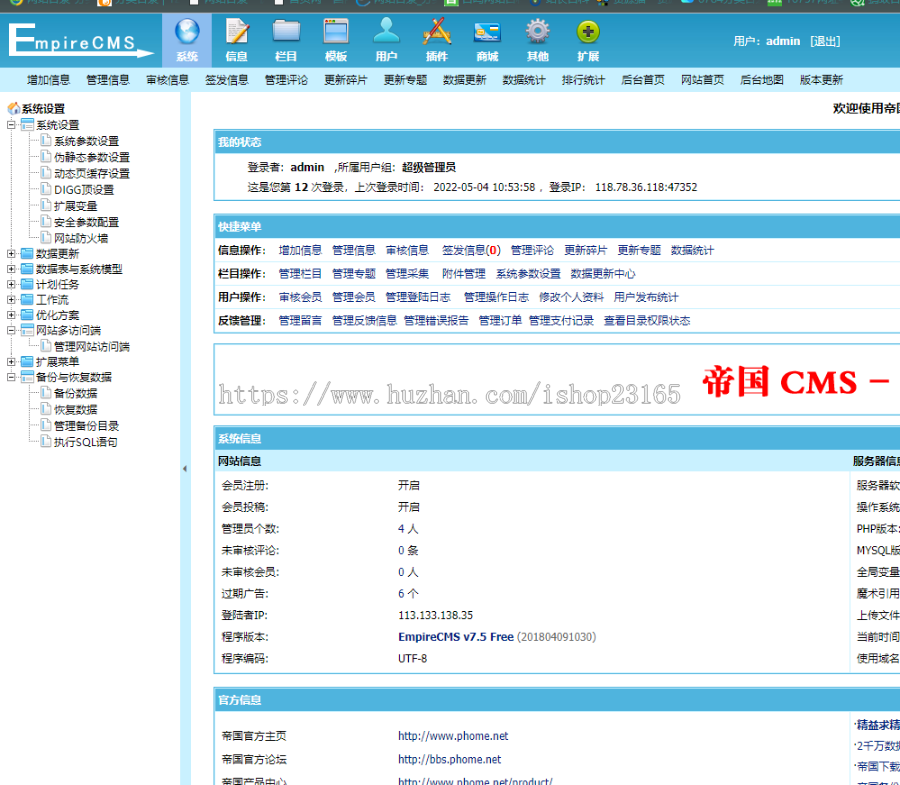Click 管理栏目 in quick menu

300,274
